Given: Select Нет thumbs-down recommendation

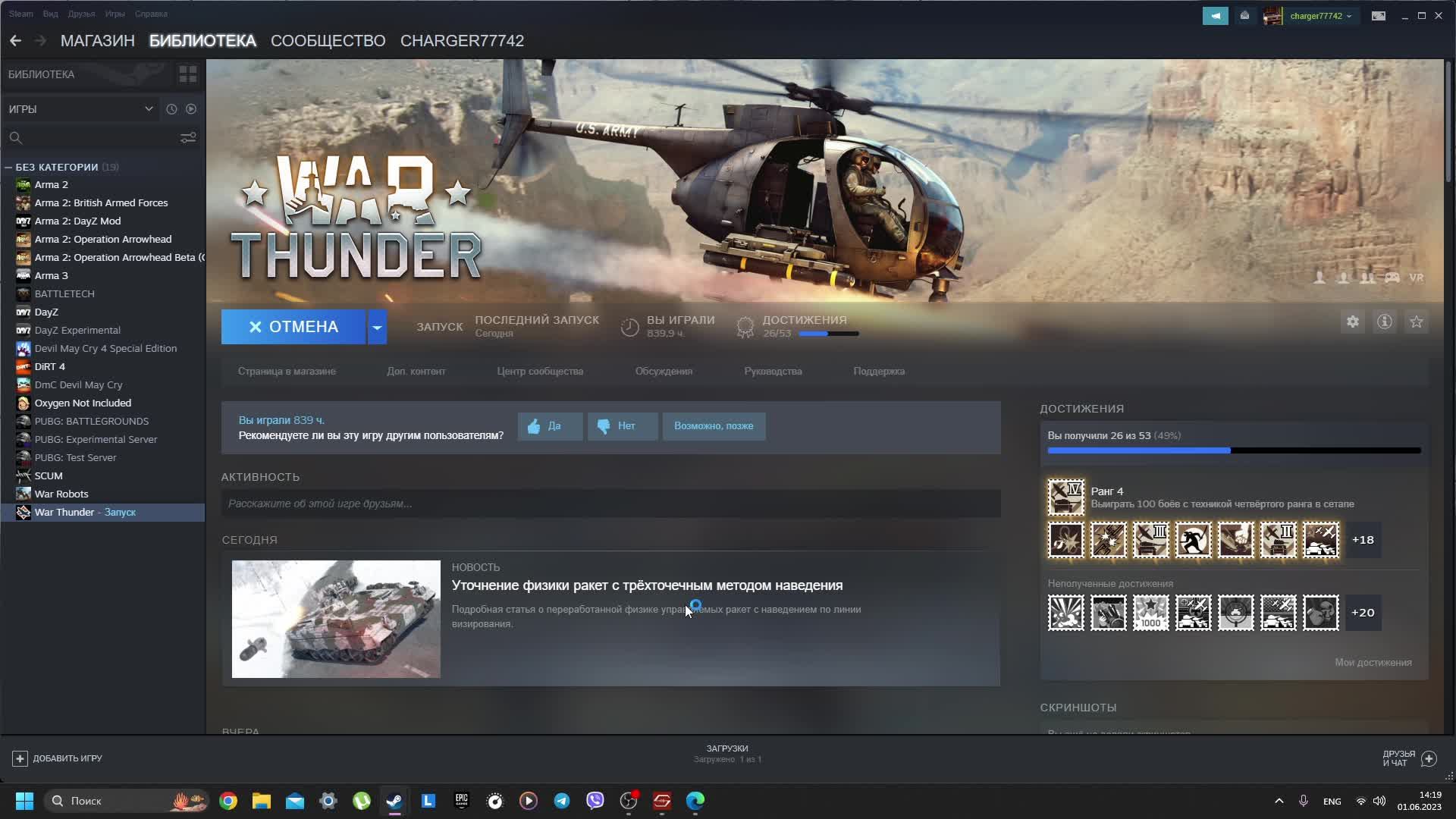Looking at the screenshot, I should pyautogui.click(x=622, y=426).
